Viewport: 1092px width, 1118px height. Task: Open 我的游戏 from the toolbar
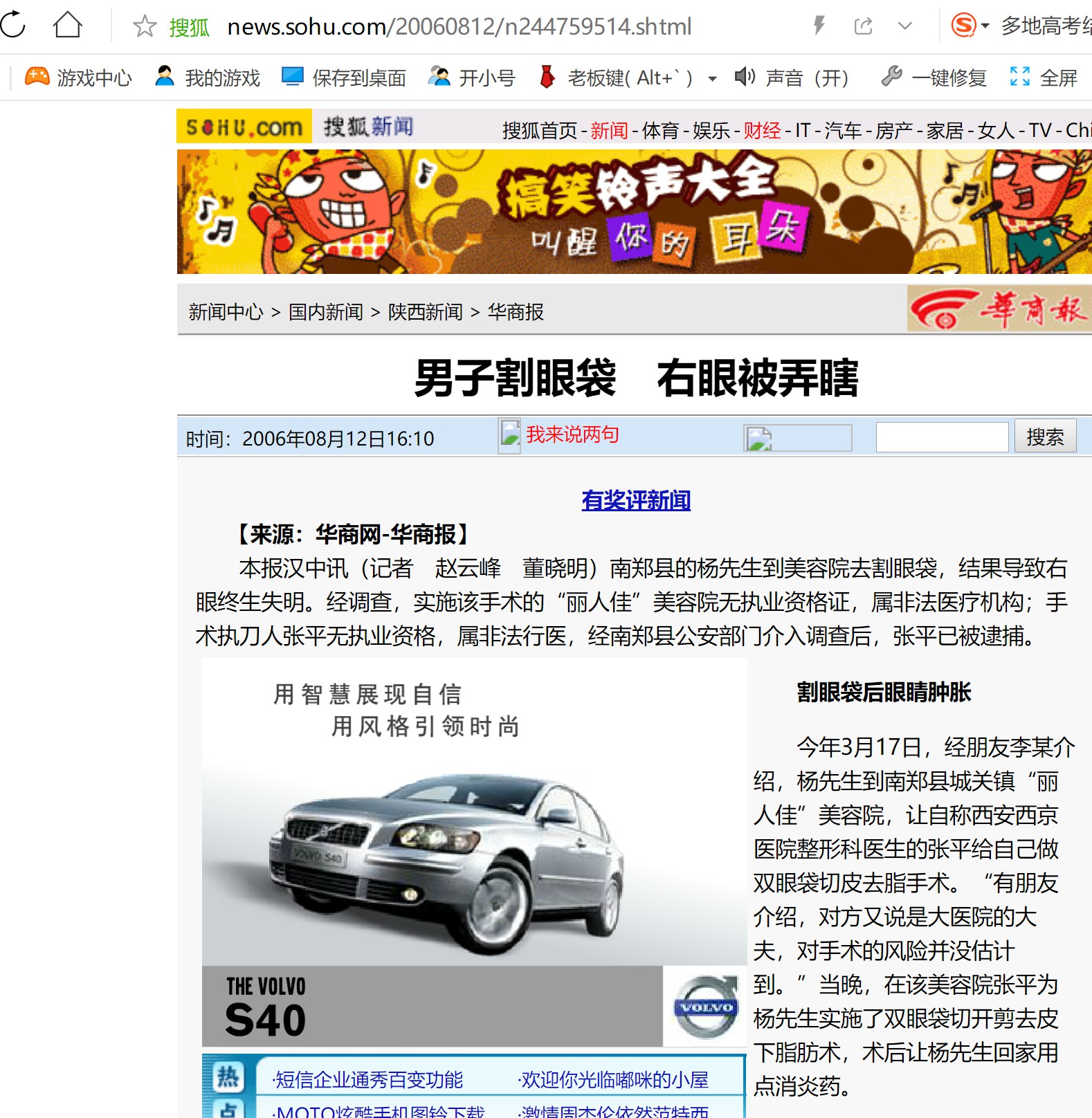click(x=207, y=77)
